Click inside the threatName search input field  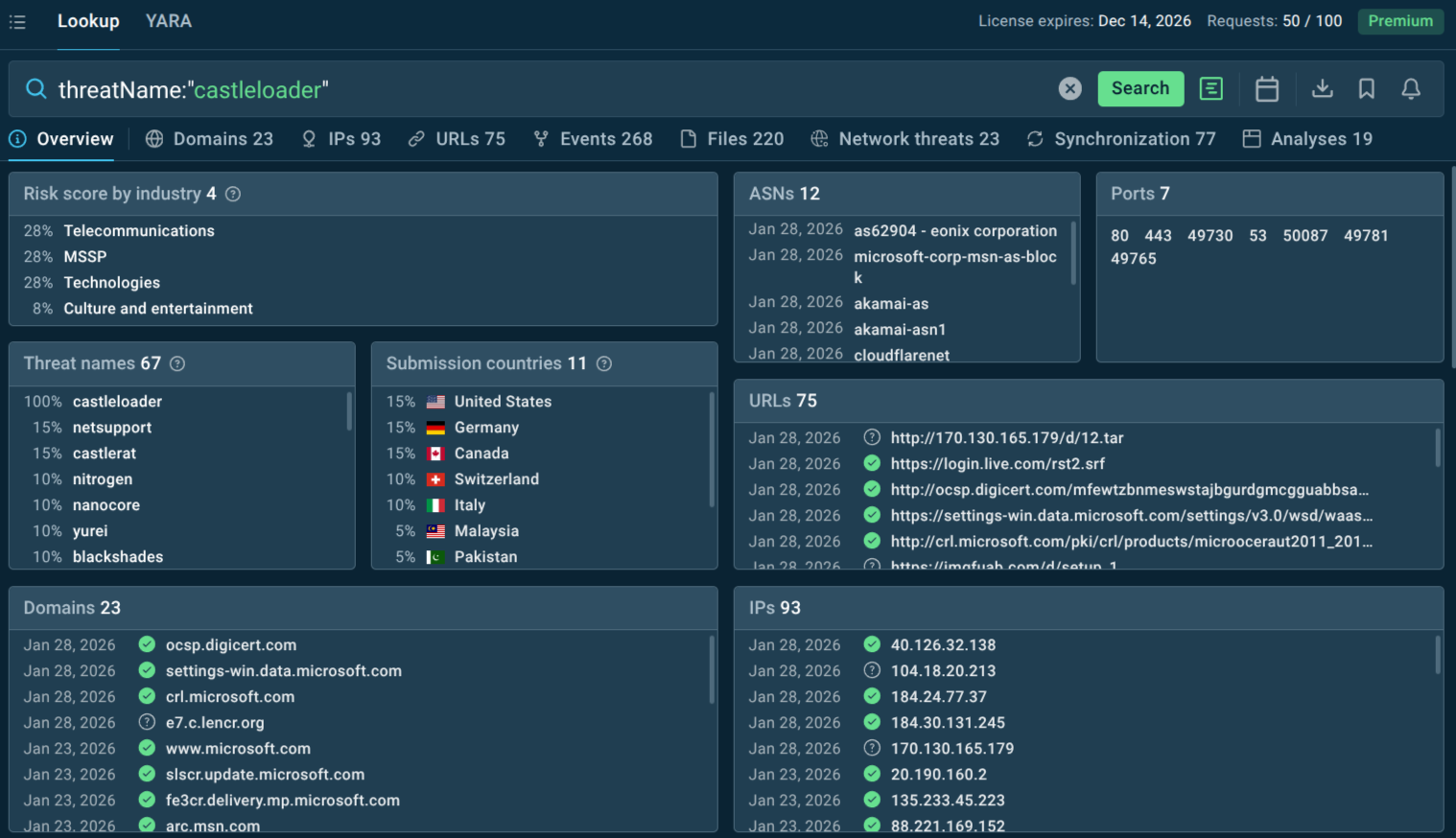coord(480,89)
